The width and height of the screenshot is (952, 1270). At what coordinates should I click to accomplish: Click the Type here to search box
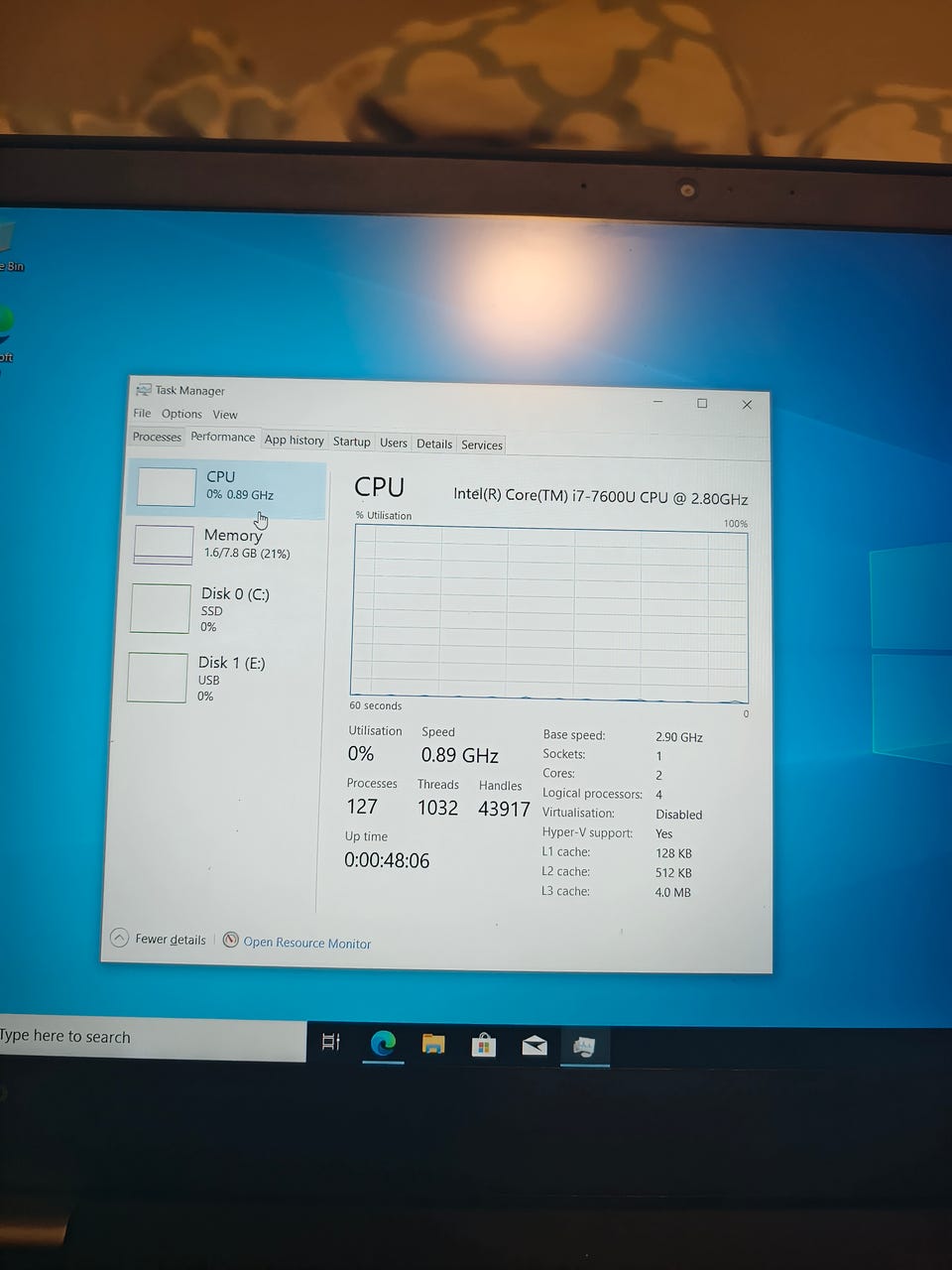151,1037
